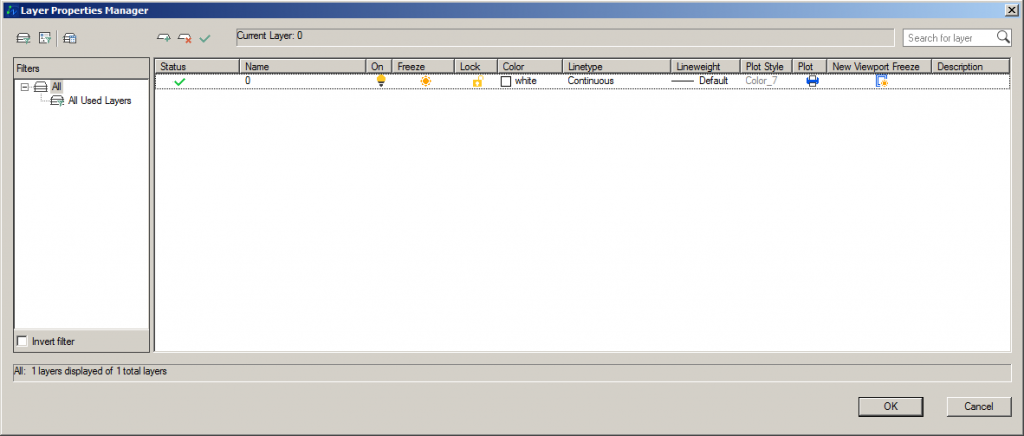Delete the selected layer using the red X icon
The image size is (1024, 436).
coord(185,39)
